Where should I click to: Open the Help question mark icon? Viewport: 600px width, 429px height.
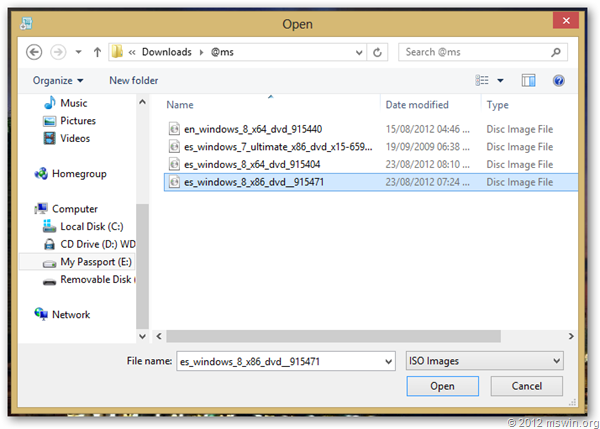558,80
